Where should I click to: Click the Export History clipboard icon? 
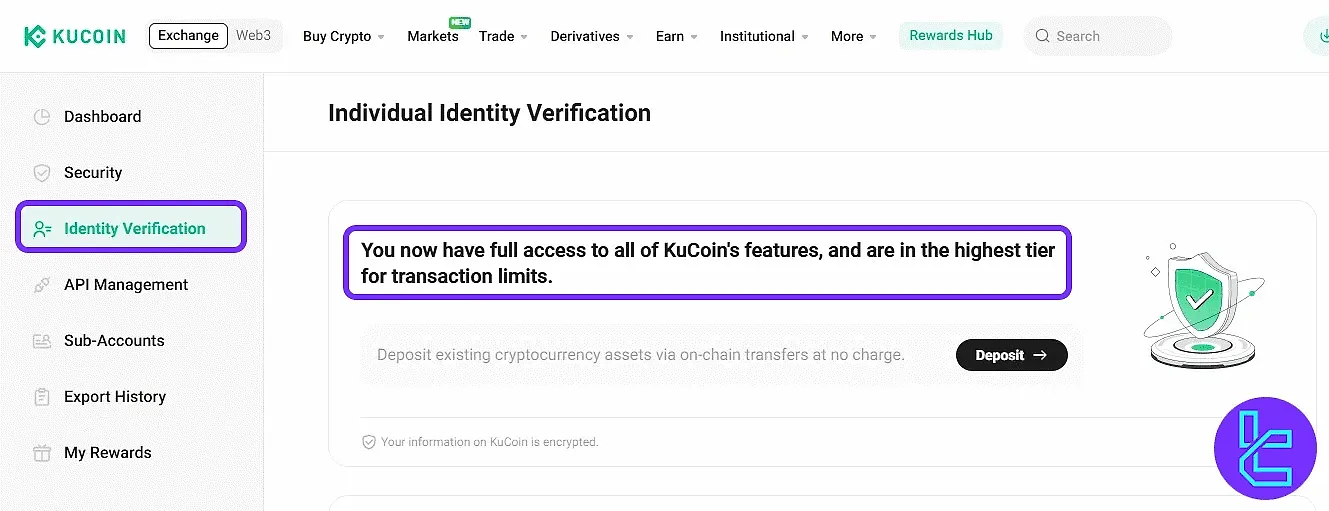click(42, 397)
